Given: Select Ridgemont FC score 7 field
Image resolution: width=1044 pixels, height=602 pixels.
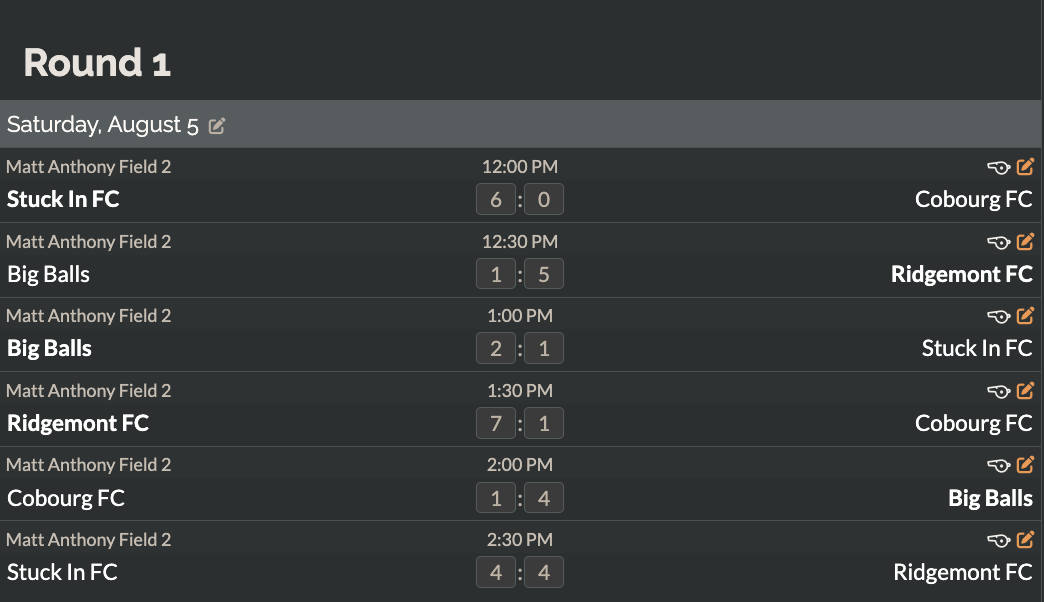Looking at the screenshot, I should point(496,423).
